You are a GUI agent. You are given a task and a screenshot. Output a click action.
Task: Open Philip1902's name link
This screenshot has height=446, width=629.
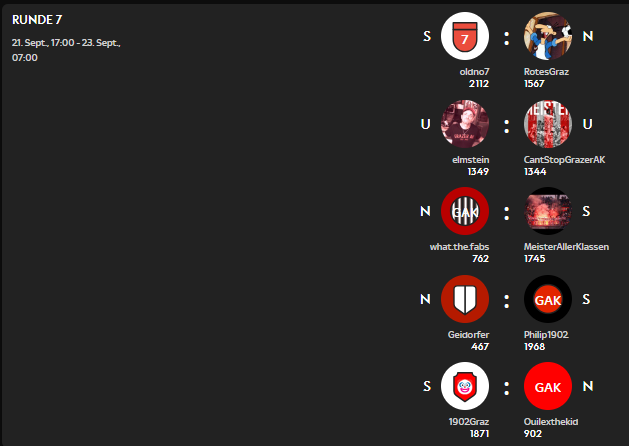pos(546,334)
